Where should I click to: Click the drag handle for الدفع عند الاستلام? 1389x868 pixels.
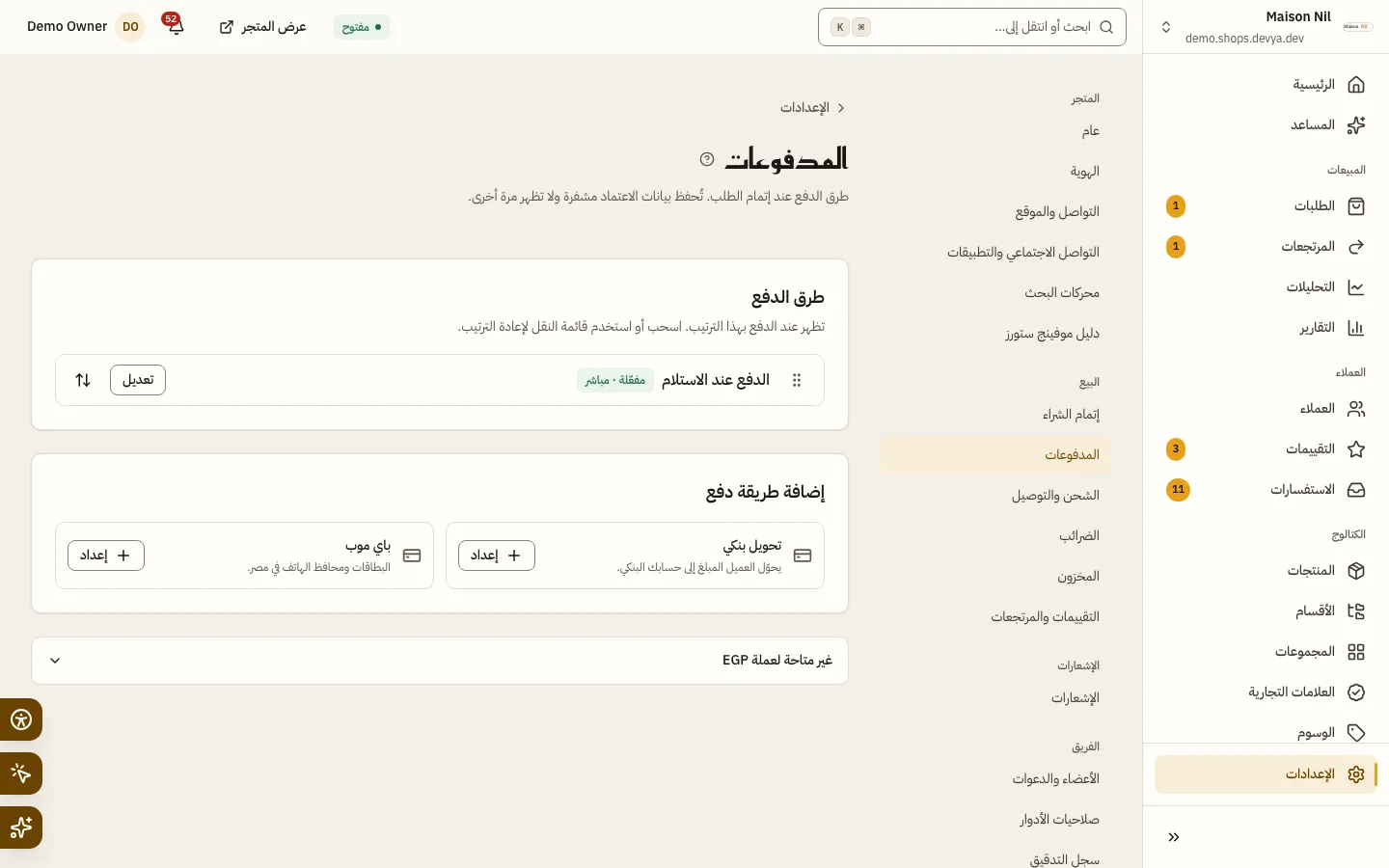pos(797,380)
